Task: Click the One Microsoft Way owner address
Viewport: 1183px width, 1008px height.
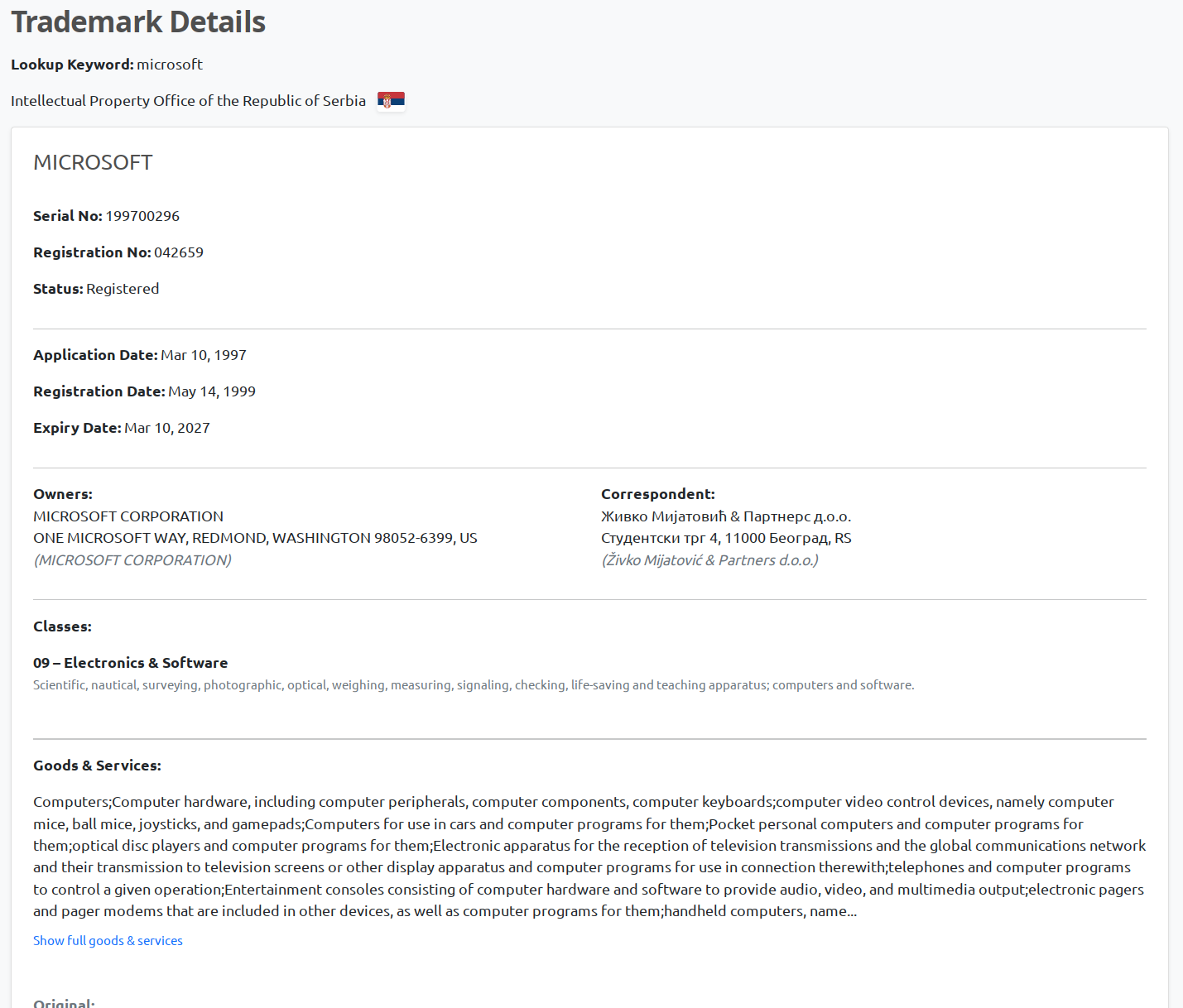Action: click(255, 538)
